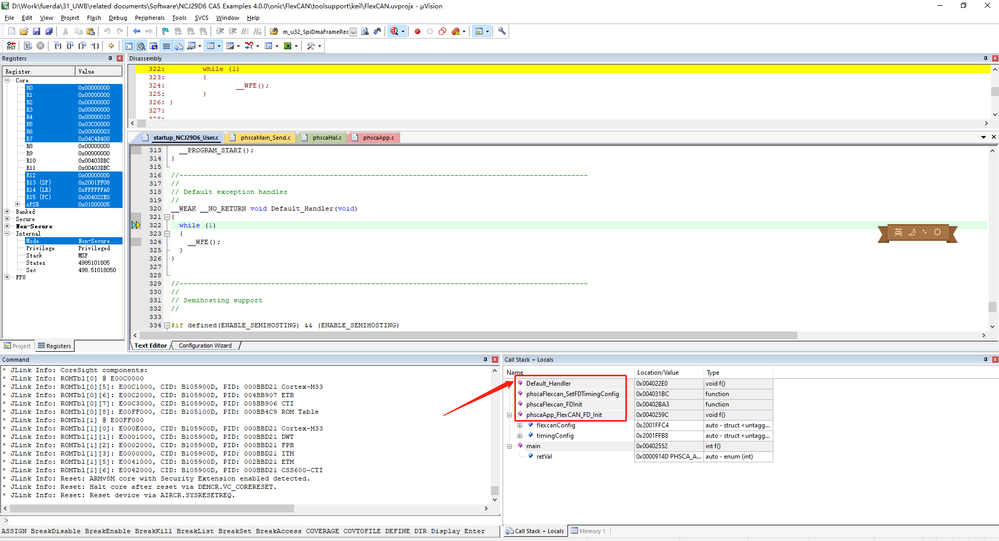Kill all breakpoints icon

tap(455, 31)
